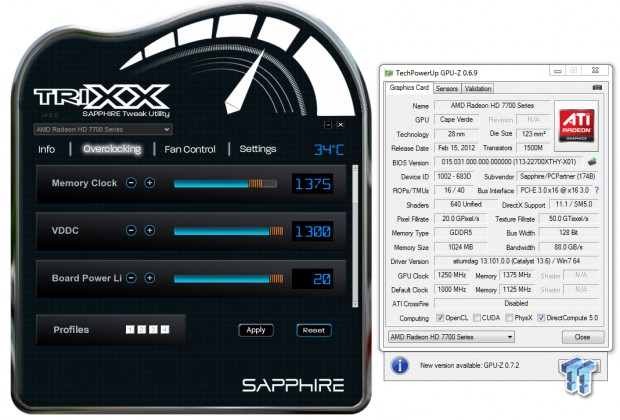620x420 pixels.
Task: Click the Memory Type GDDR5 field
Action: [461, 233]
